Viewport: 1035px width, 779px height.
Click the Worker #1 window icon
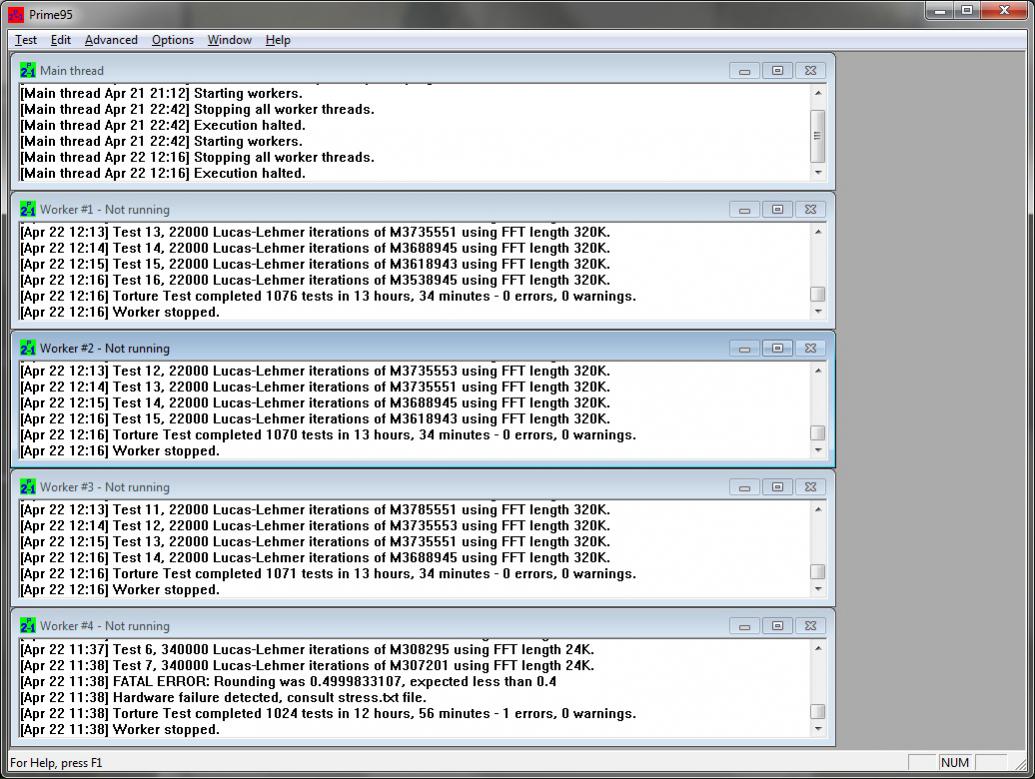tap(28, 209)
